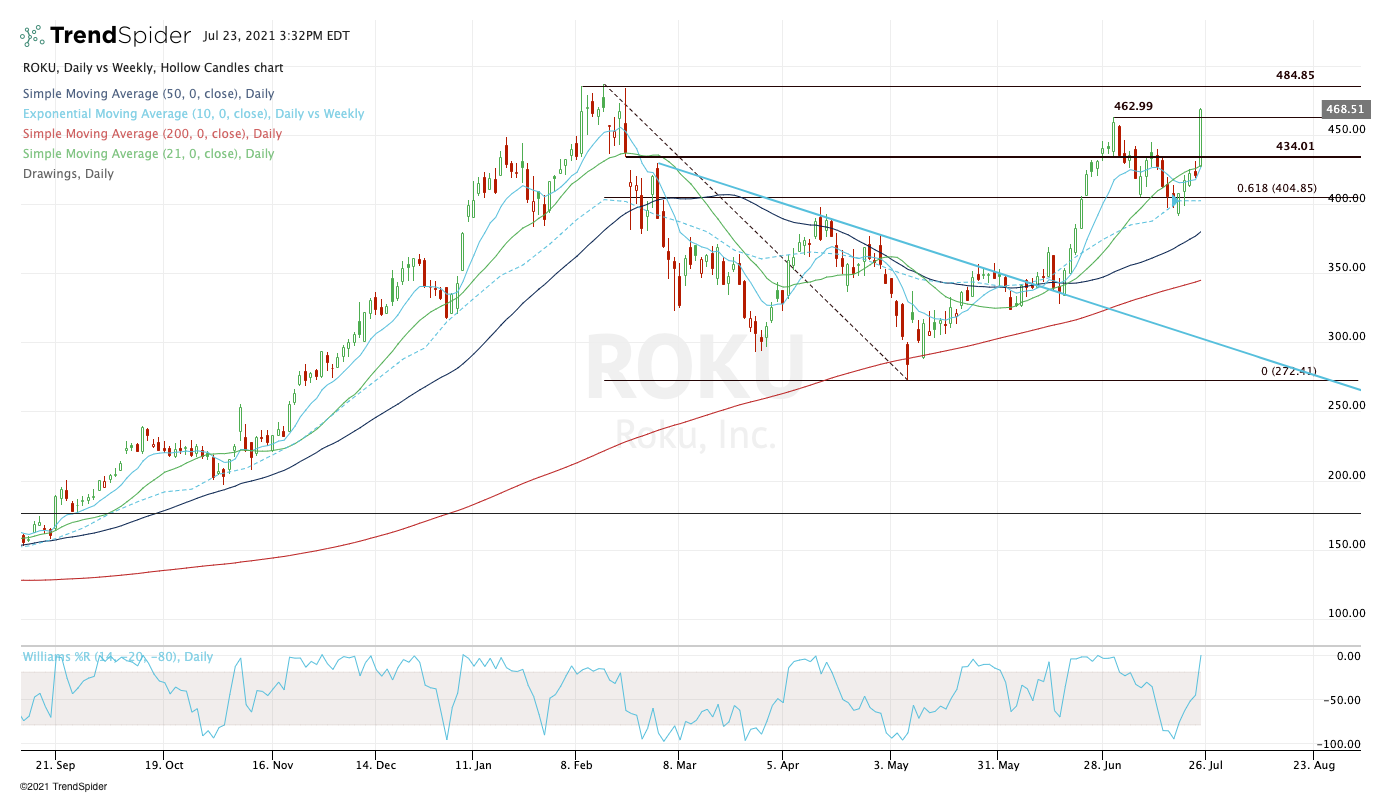Select the Simple Moving Average 200 legend entry

pos(151,134)
